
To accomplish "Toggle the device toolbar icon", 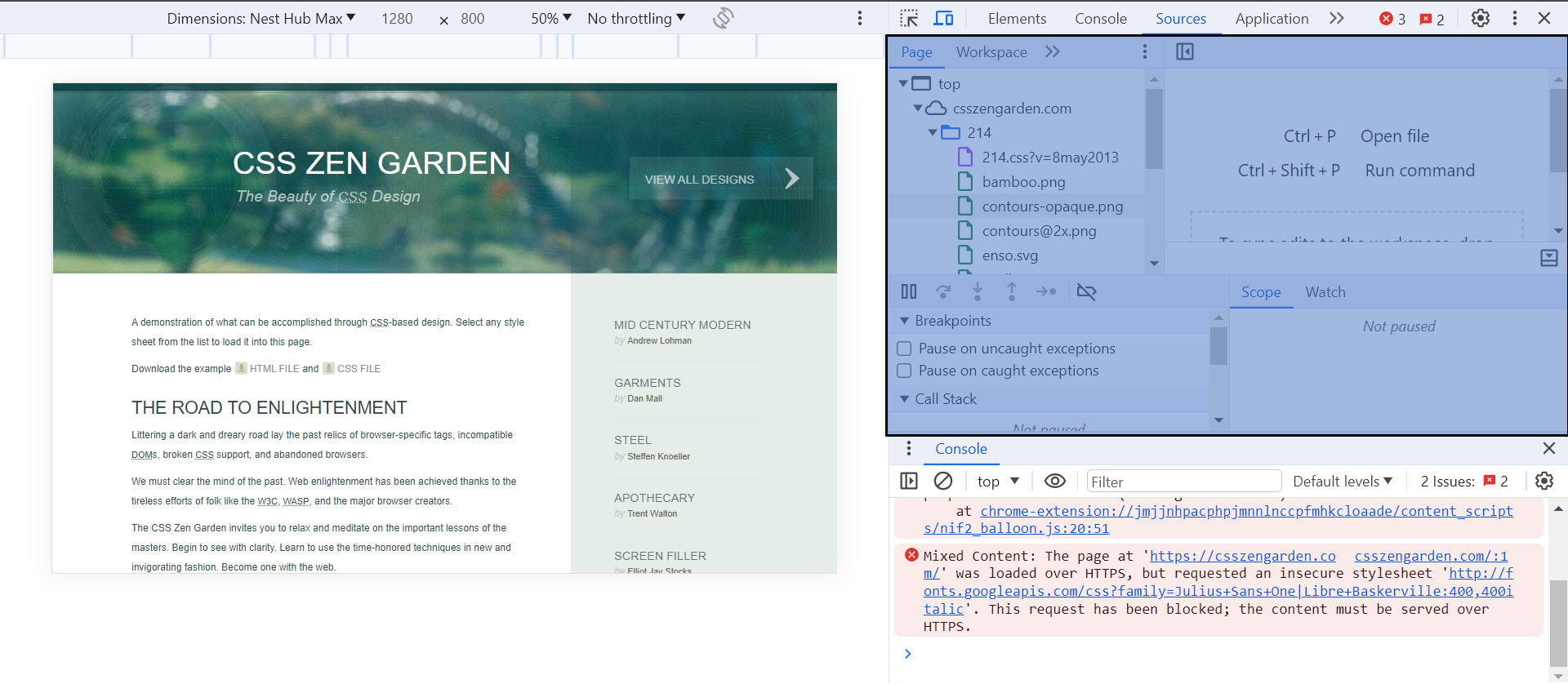I will click(x=944, y=18).
